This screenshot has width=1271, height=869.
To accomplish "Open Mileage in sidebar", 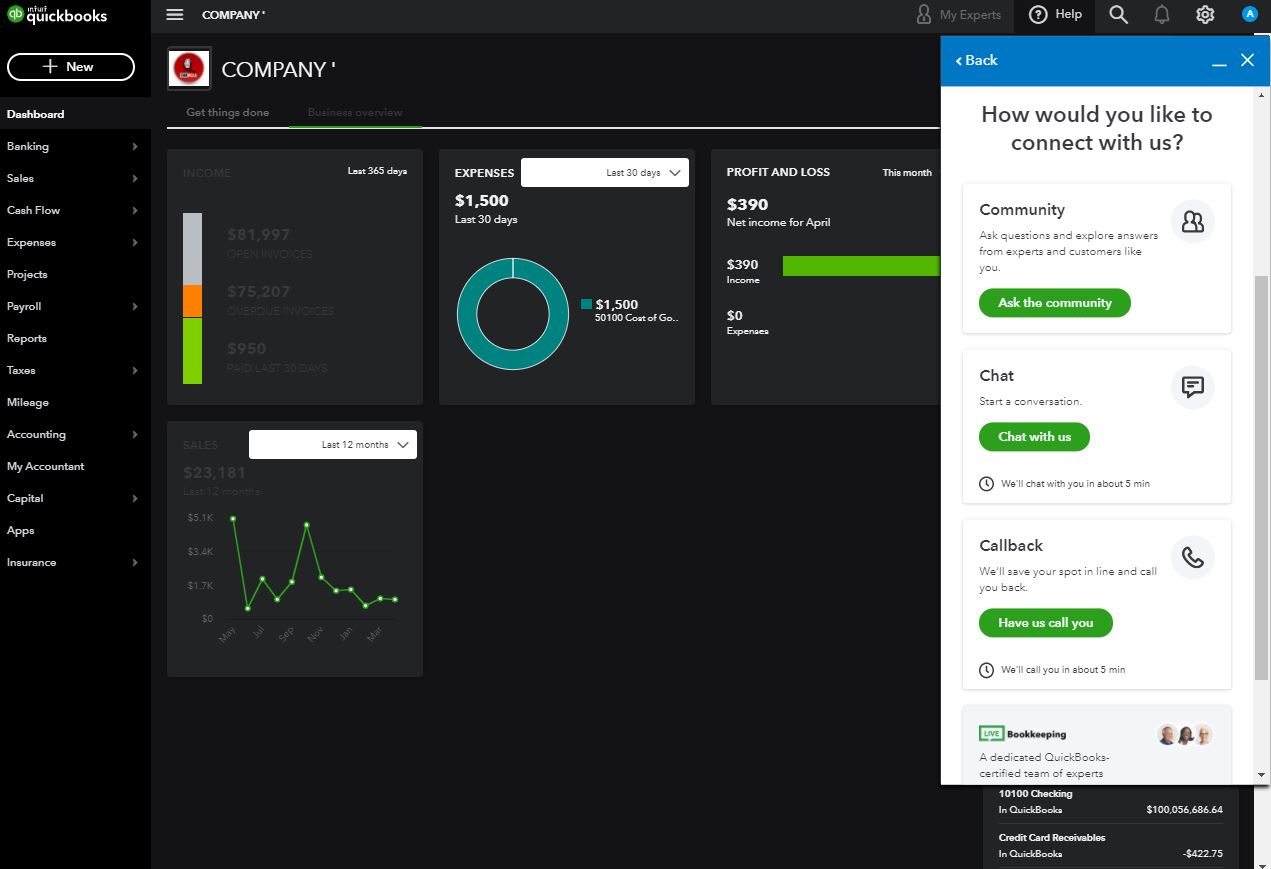I will 75,402.
